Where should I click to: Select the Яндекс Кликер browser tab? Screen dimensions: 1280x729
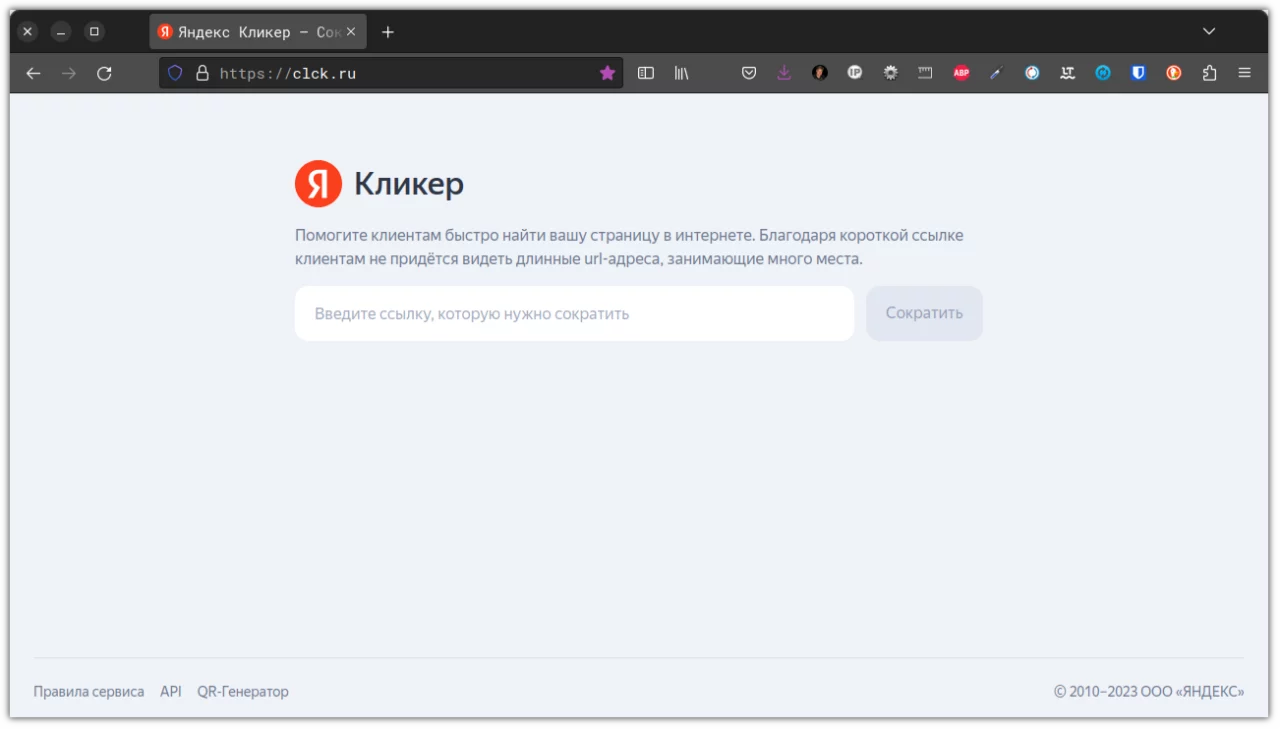point(250,31)
